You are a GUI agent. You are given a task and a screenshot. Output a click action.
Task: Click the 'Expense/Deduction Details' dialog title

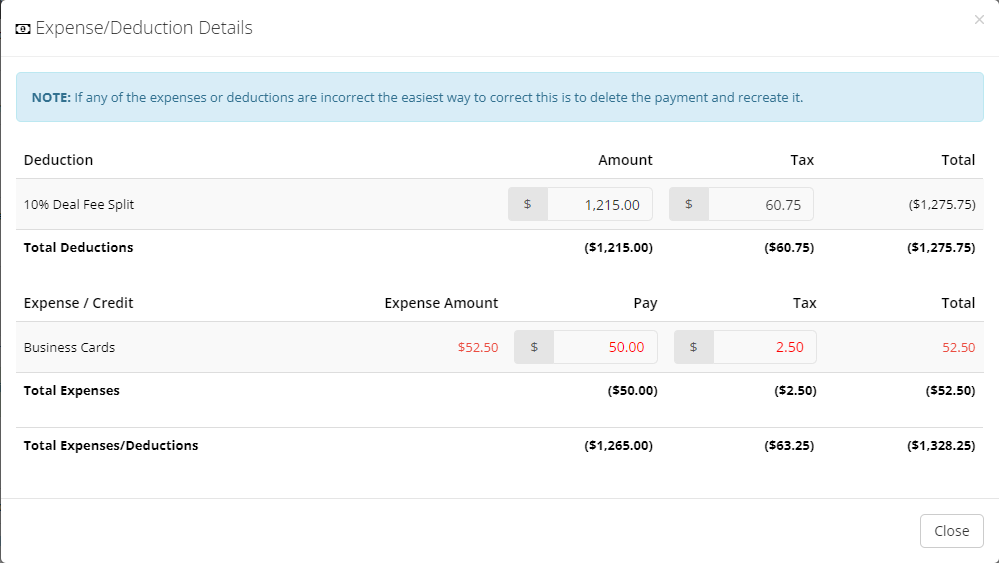pos(144,28)
